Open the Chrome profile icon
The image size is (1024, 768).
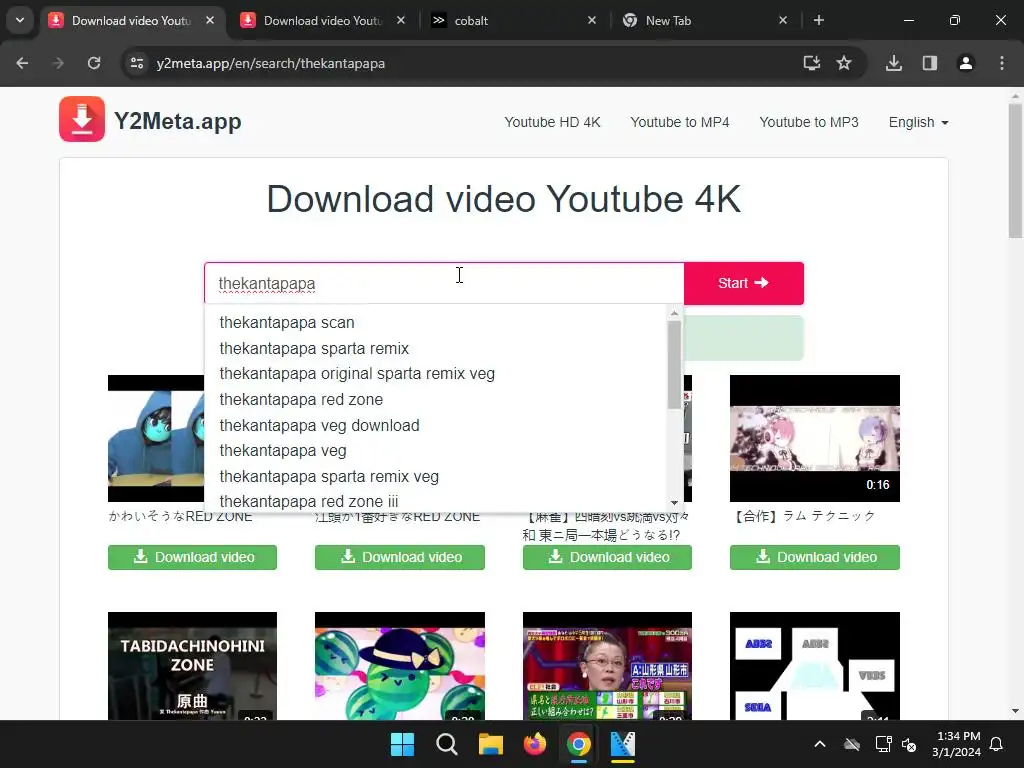(x=965, y=63)
